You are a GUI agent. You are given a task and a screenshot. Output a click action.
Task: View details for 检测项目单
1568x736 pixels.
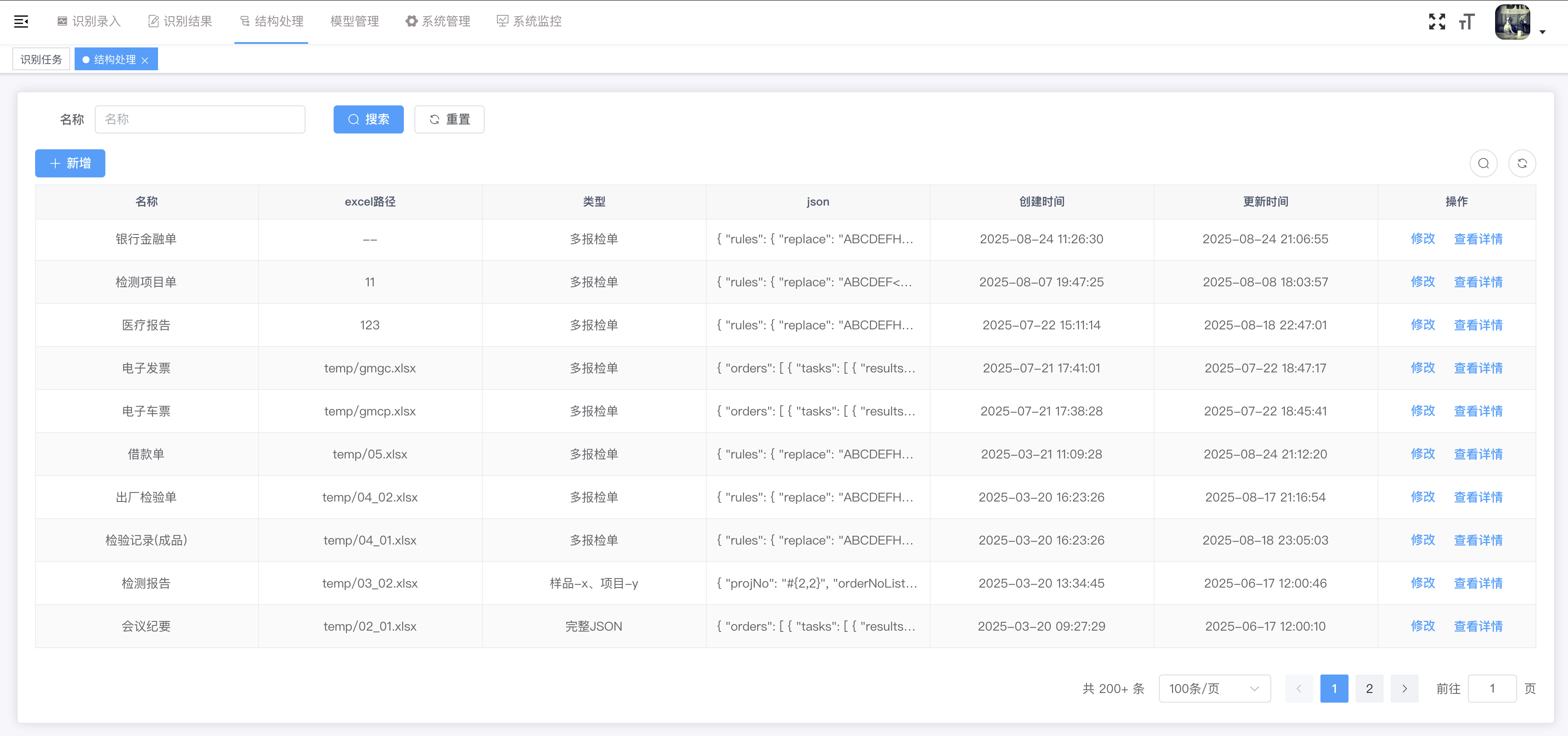click(1478, 282)
